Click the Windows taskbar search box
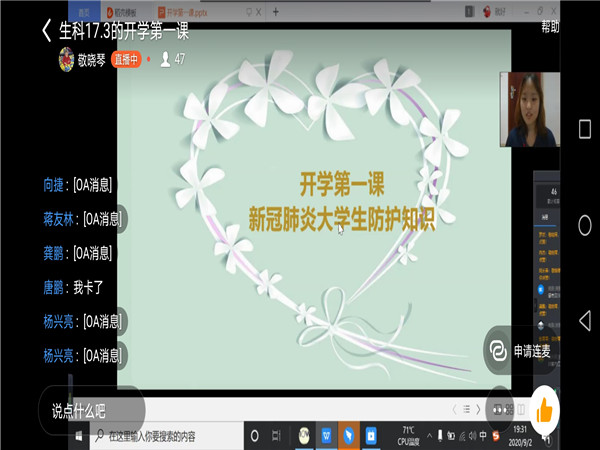600x450 pixels. [x=160, y=436]
